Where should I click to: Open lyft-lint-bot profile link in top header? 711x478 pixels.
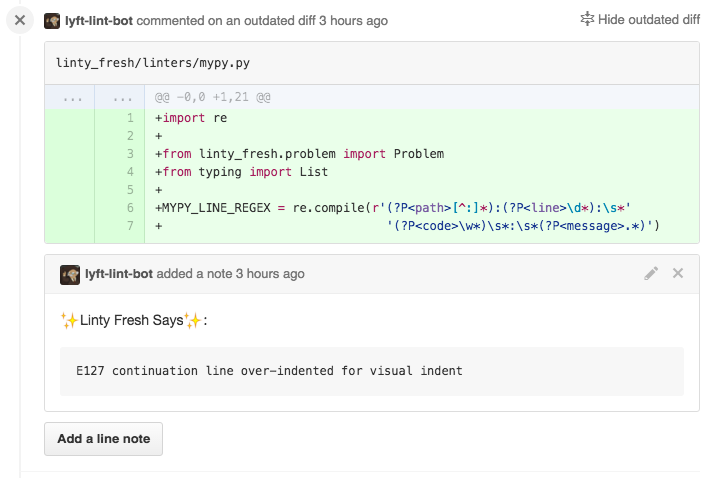tap(99, 21)
